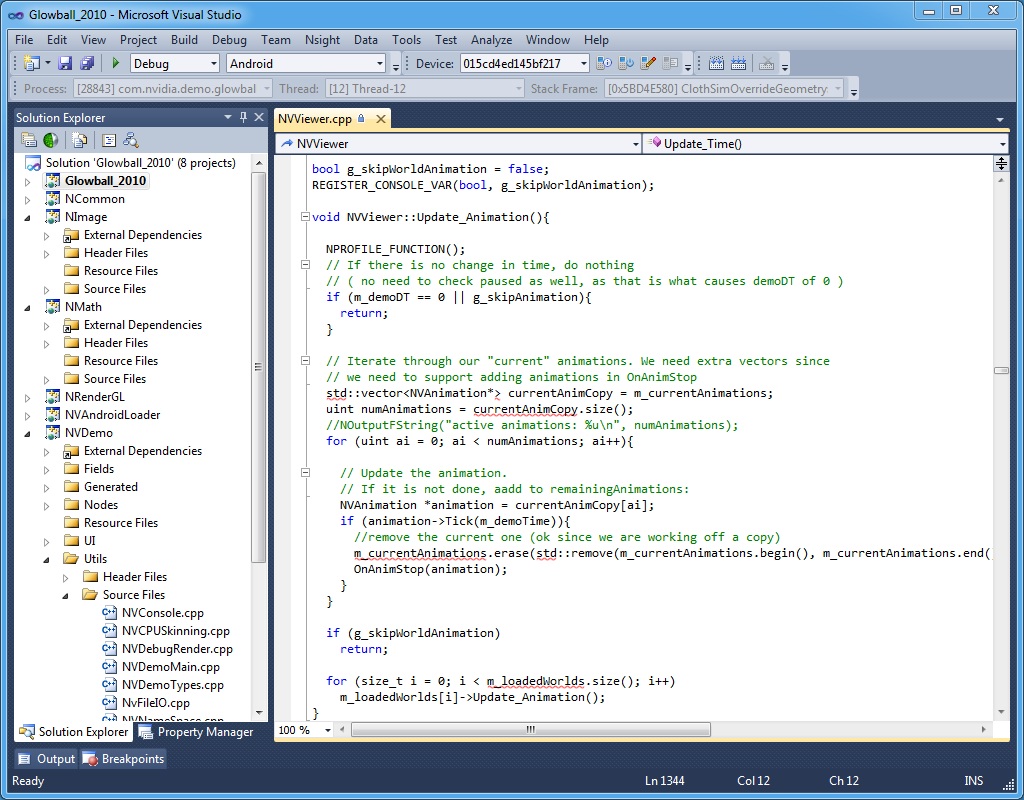Viewport: 1024px width, 800px height.
Task: Click the device info icon beside Device field
Action: 604,64
